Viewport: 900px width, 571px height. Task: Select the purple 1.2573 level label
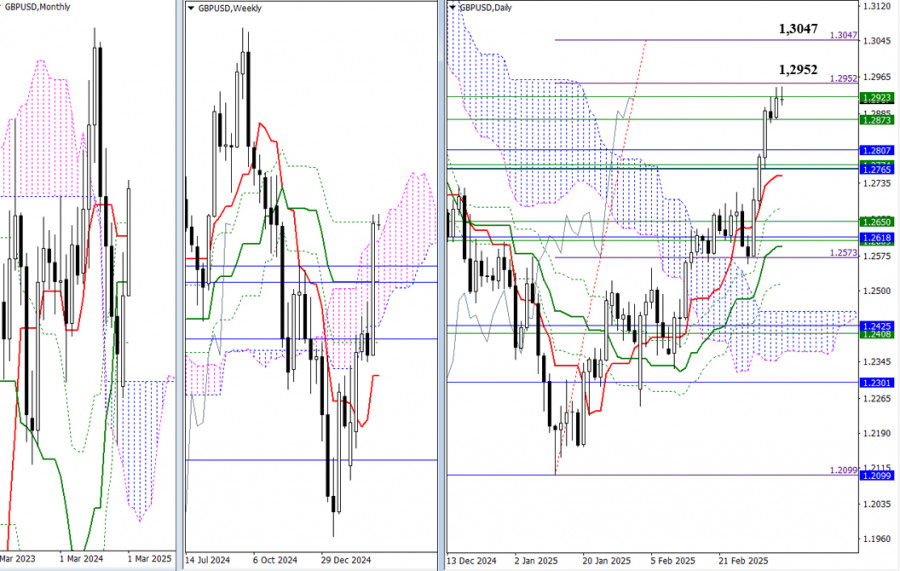click(x=844, y=253)
